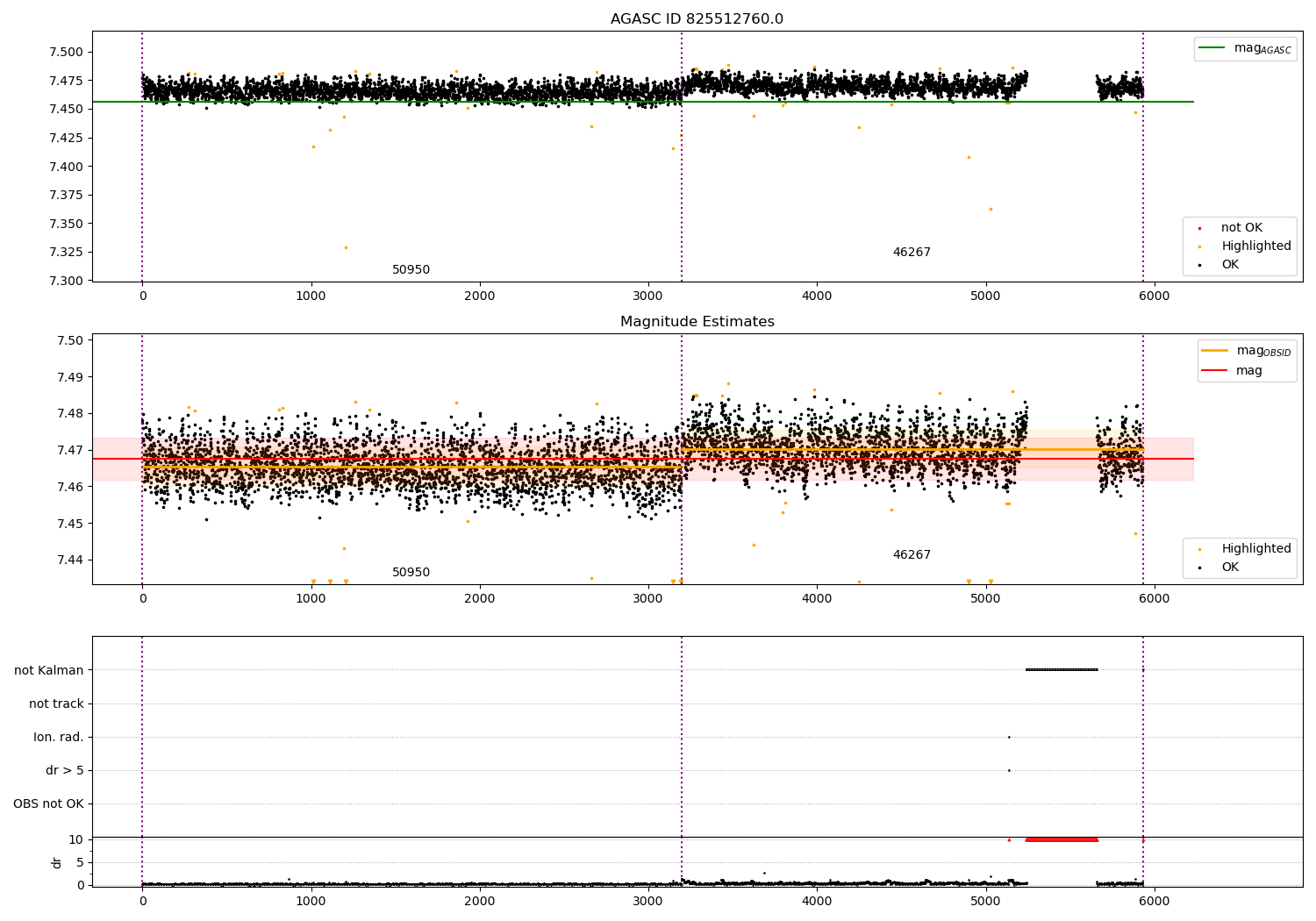Click the 7.325 y-axis tick label
The width and height of the screenshot is (1316, 921).
tap(66, 252)
